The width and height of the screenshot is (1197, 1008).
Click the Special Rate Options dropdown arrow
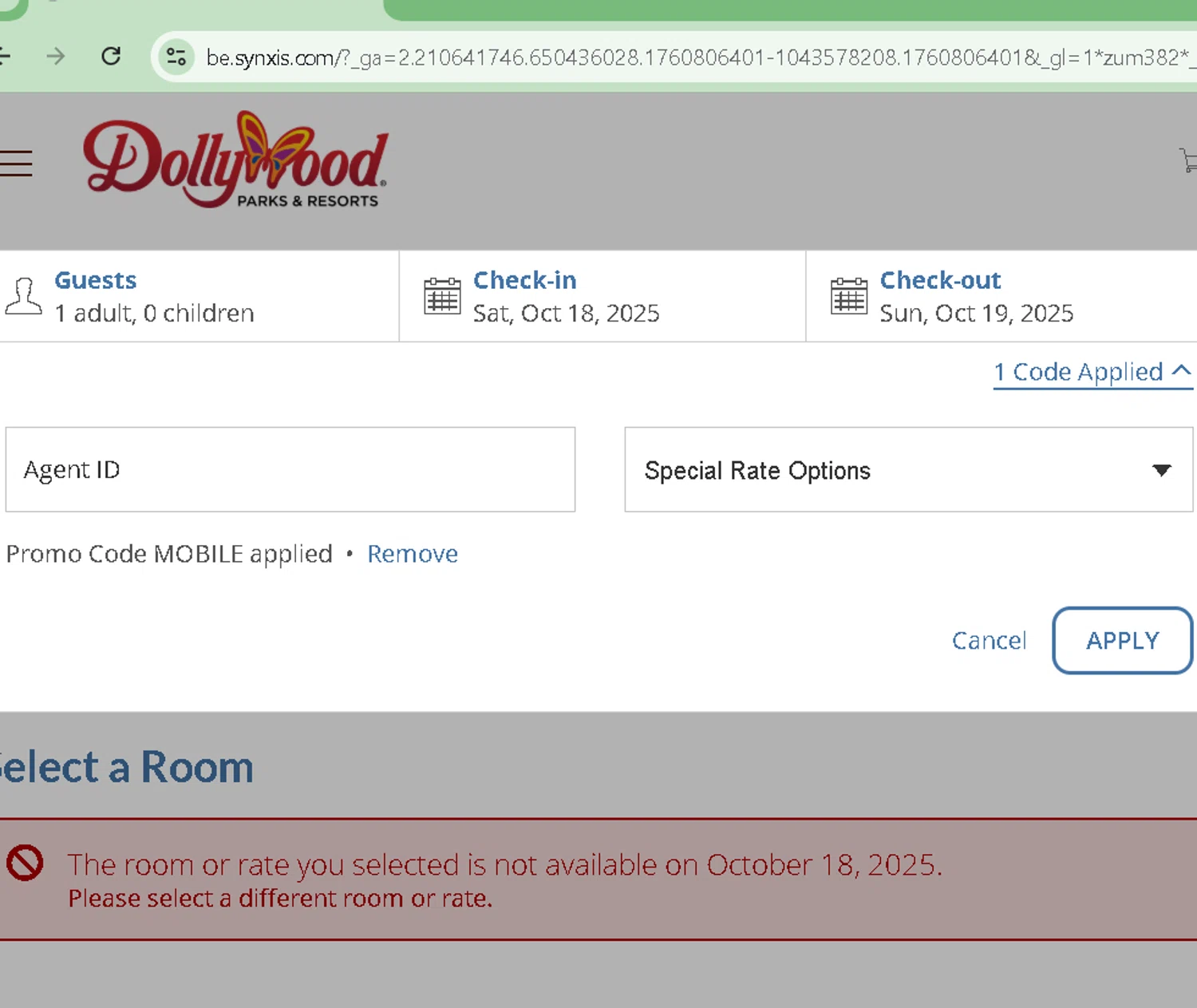click(1162, 470)
